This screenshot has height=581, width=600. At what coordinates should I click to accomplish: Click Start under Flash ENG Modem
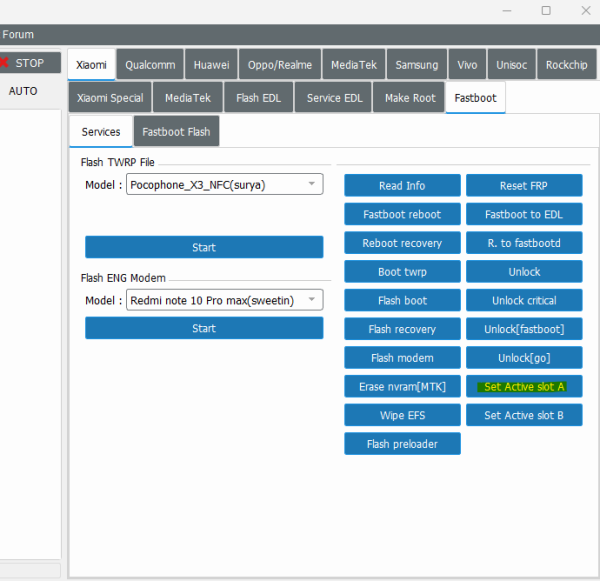[x=204, y=328]
